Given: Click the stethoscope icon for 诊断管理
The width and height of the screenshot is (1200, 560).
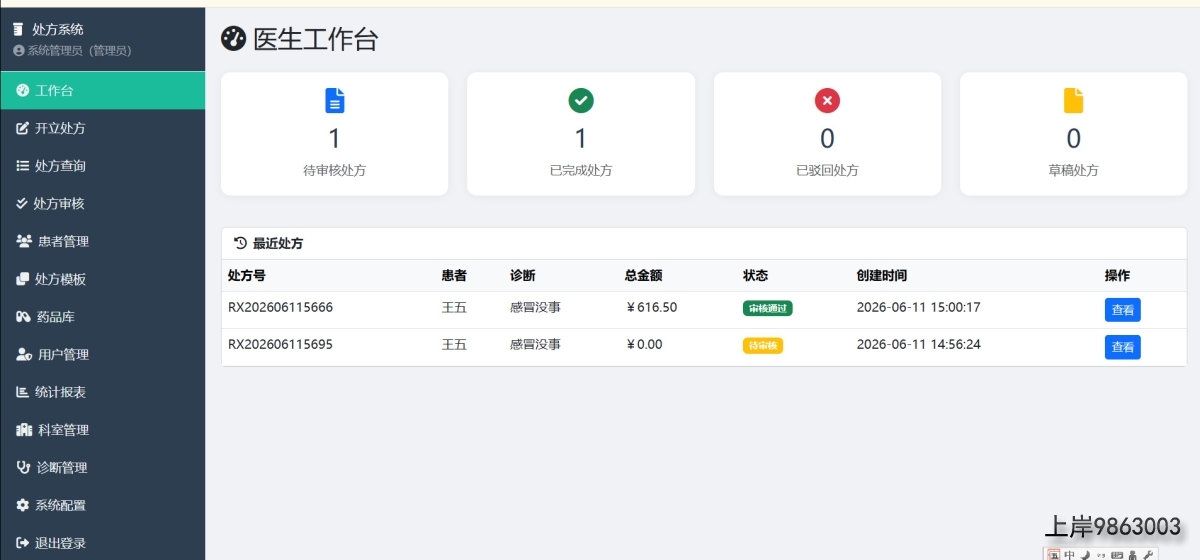Looking at the screenshot, I should [24, 467].
